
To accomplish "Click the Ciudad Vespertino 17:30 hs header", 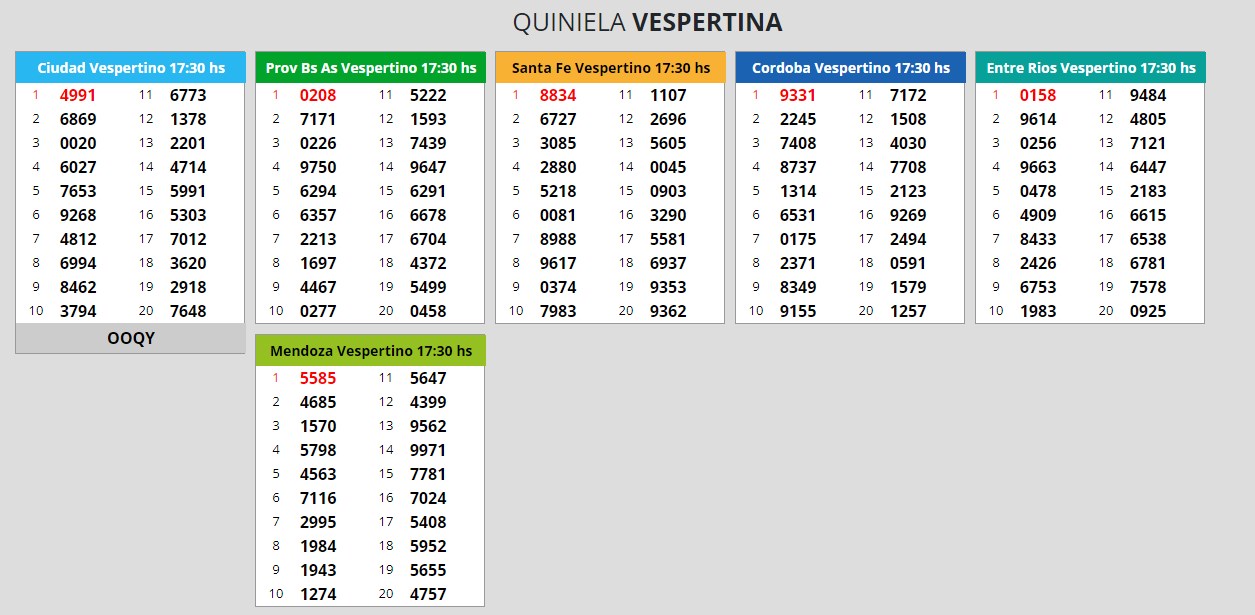I will point(130,68).
